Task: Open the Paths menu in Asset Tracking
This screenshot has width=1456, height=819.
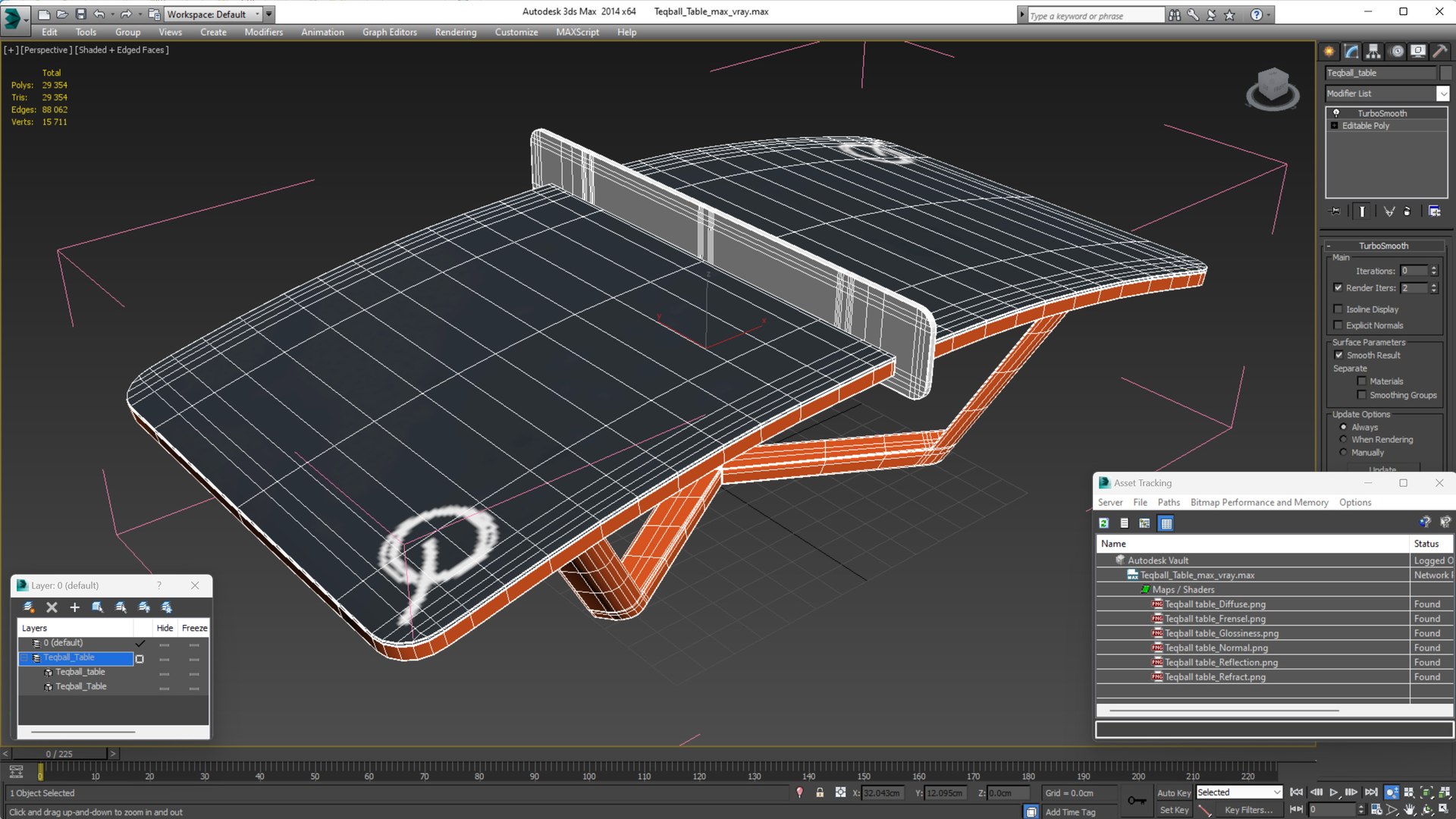Action: tap(1168, 503)
